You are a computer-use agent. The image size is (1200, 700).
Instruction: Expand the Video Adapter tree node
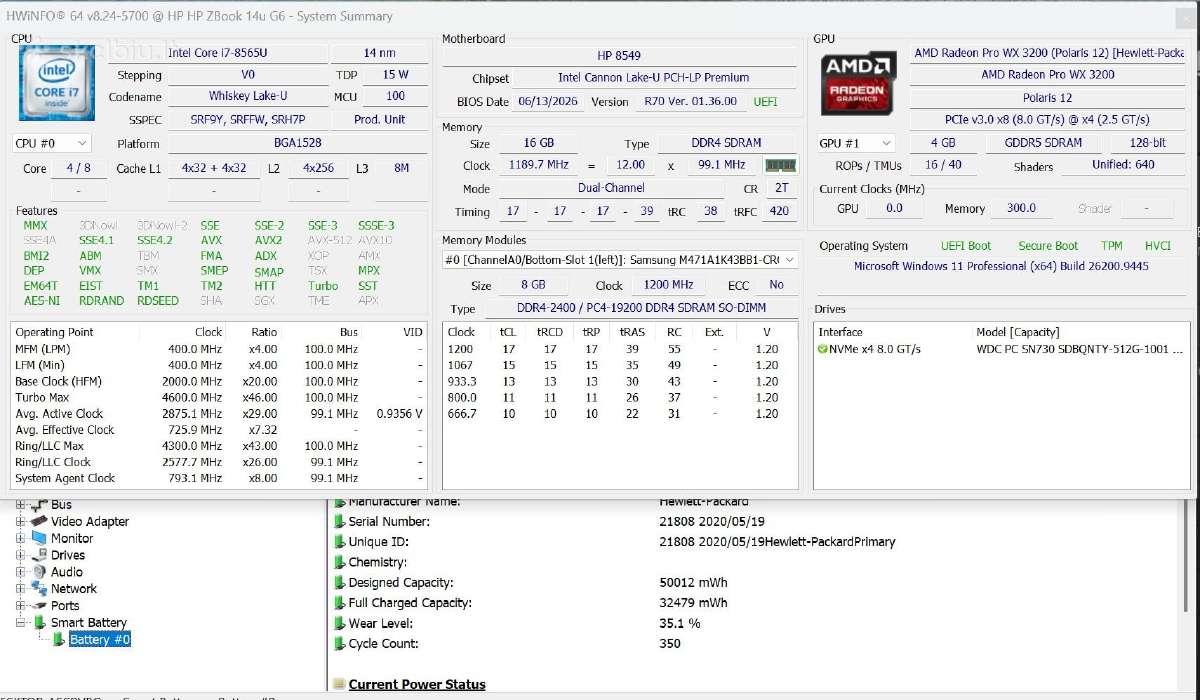tap(20, 521)
